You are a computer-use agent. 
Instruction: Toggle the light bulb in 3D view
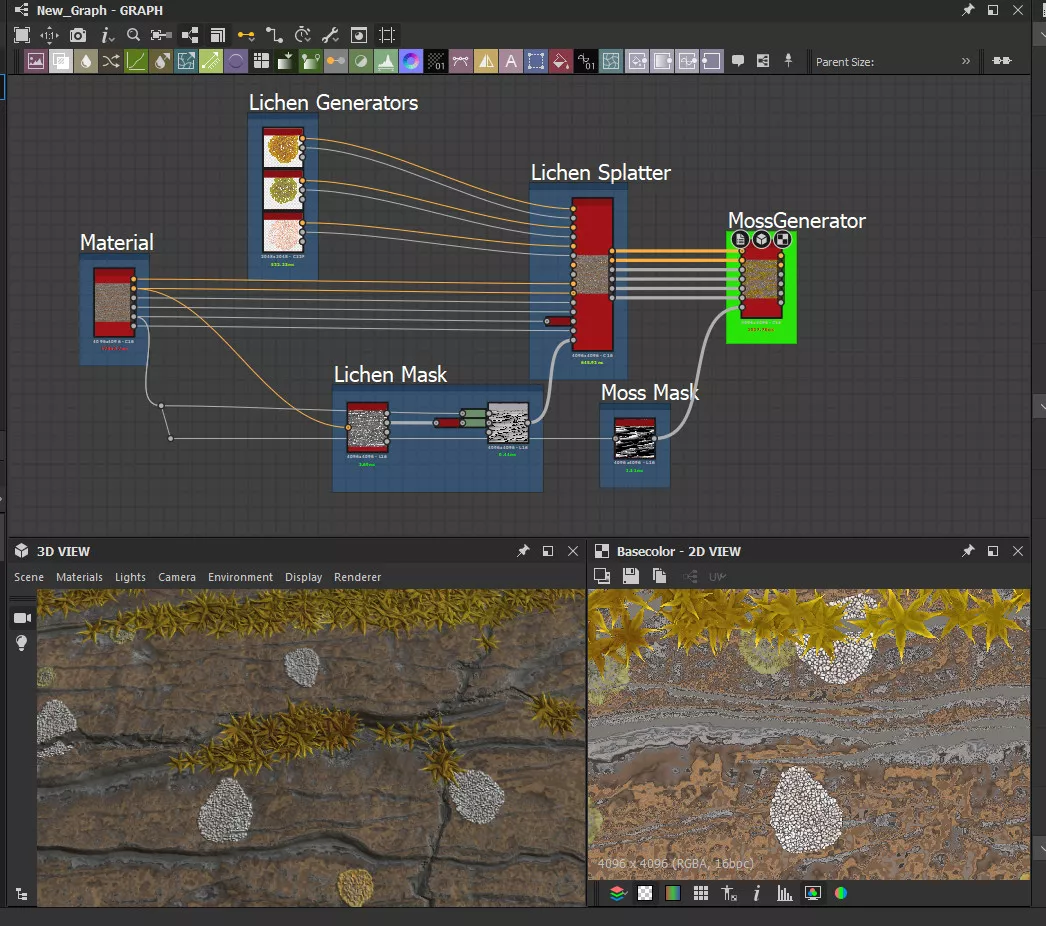(x=21, y=644)
